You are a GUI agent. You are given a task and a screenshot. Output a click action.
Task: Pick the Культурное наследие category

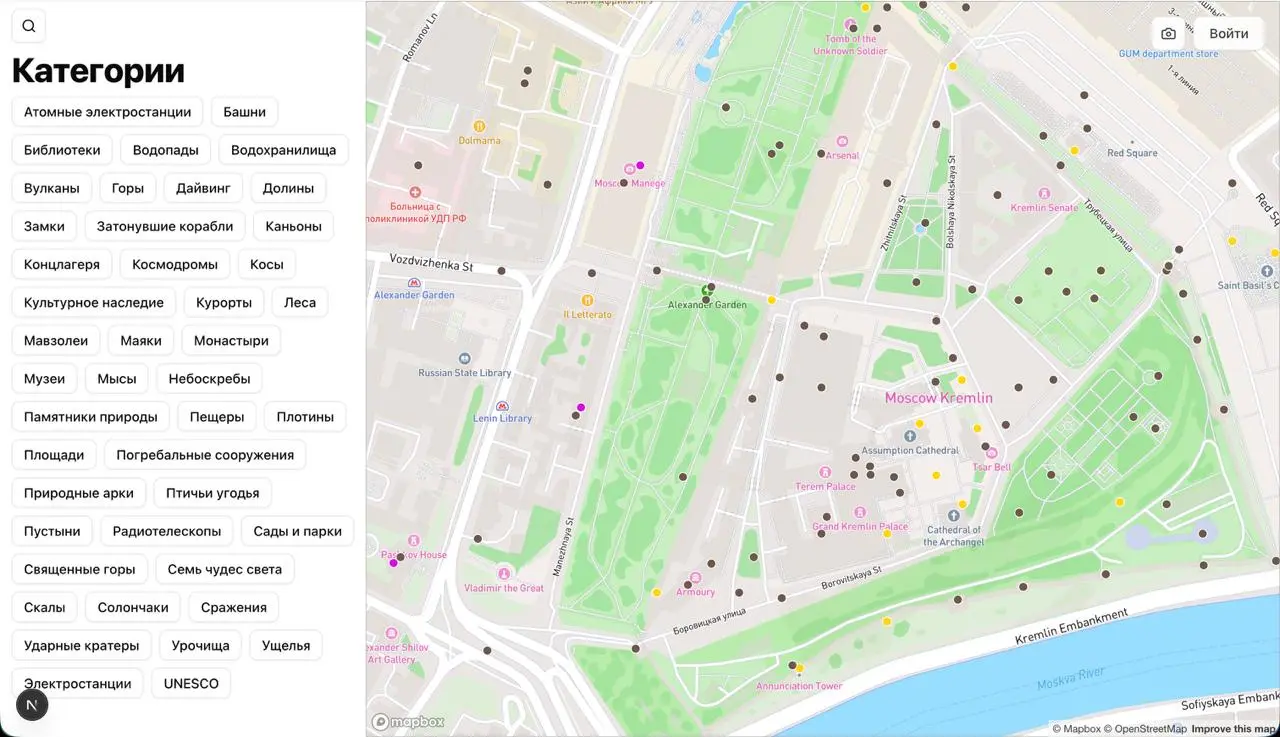94,302
